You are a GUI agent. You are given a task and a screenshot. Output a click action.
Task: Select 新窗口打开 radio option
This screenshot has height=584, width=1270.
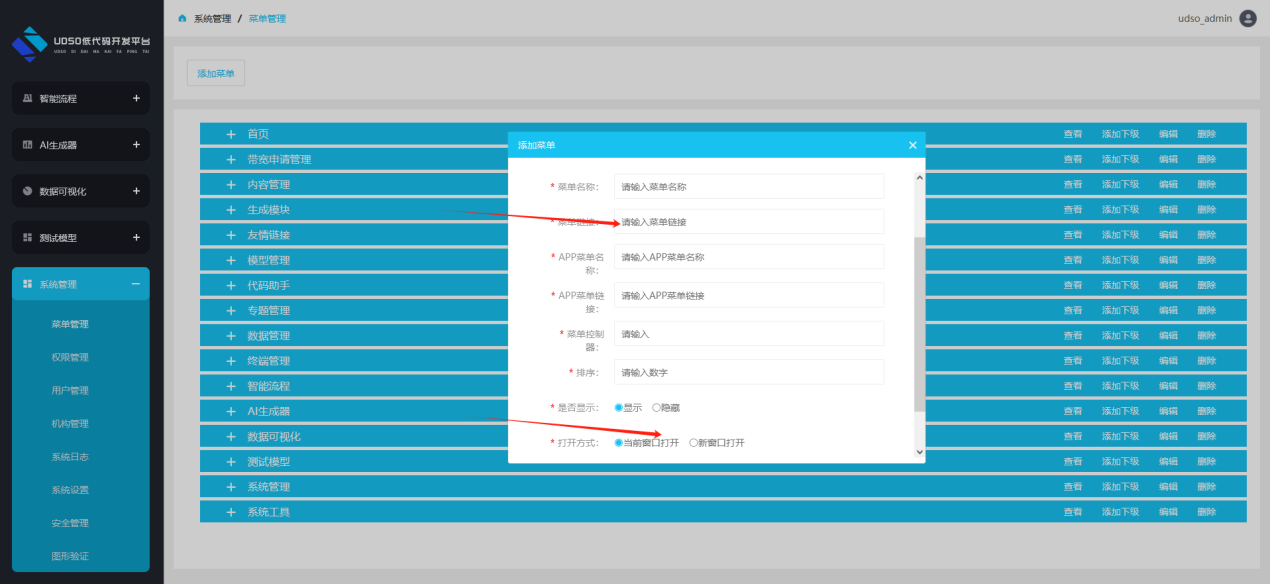pyautogui.click(x=694, y=443)
